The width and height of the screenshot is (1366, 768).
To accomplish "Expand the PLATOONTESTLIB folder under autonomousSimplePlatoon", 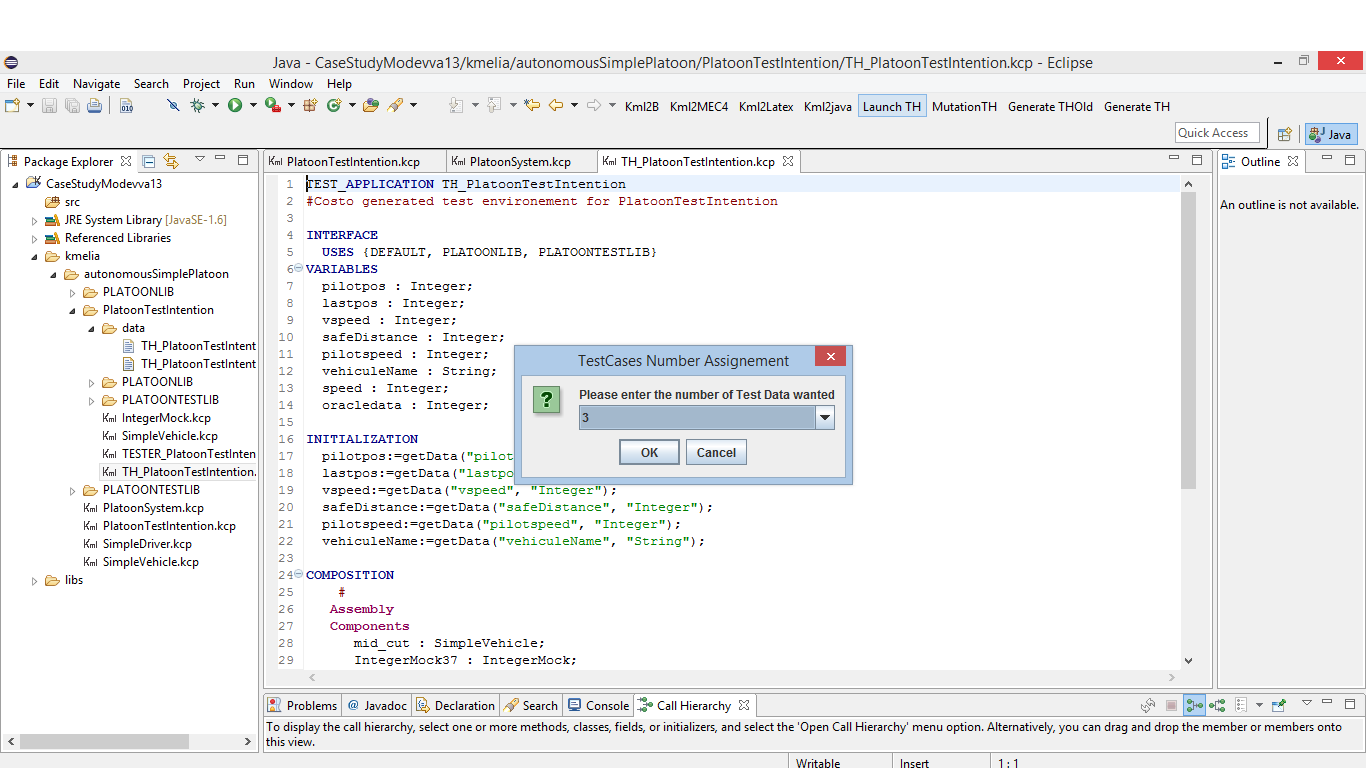I will (x=73, y=490).
